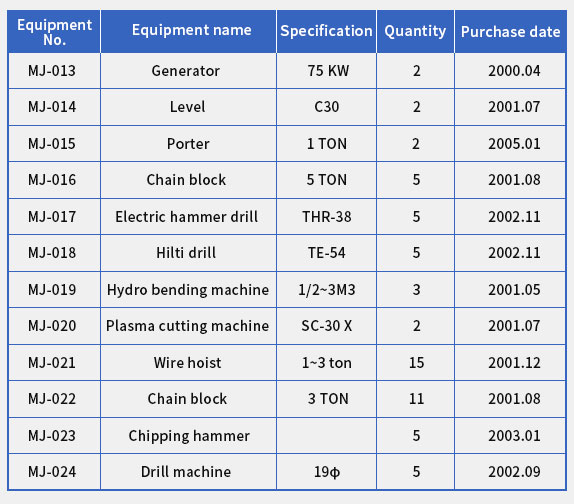Click the Equipment No. column header

click(x=54, y=31)
